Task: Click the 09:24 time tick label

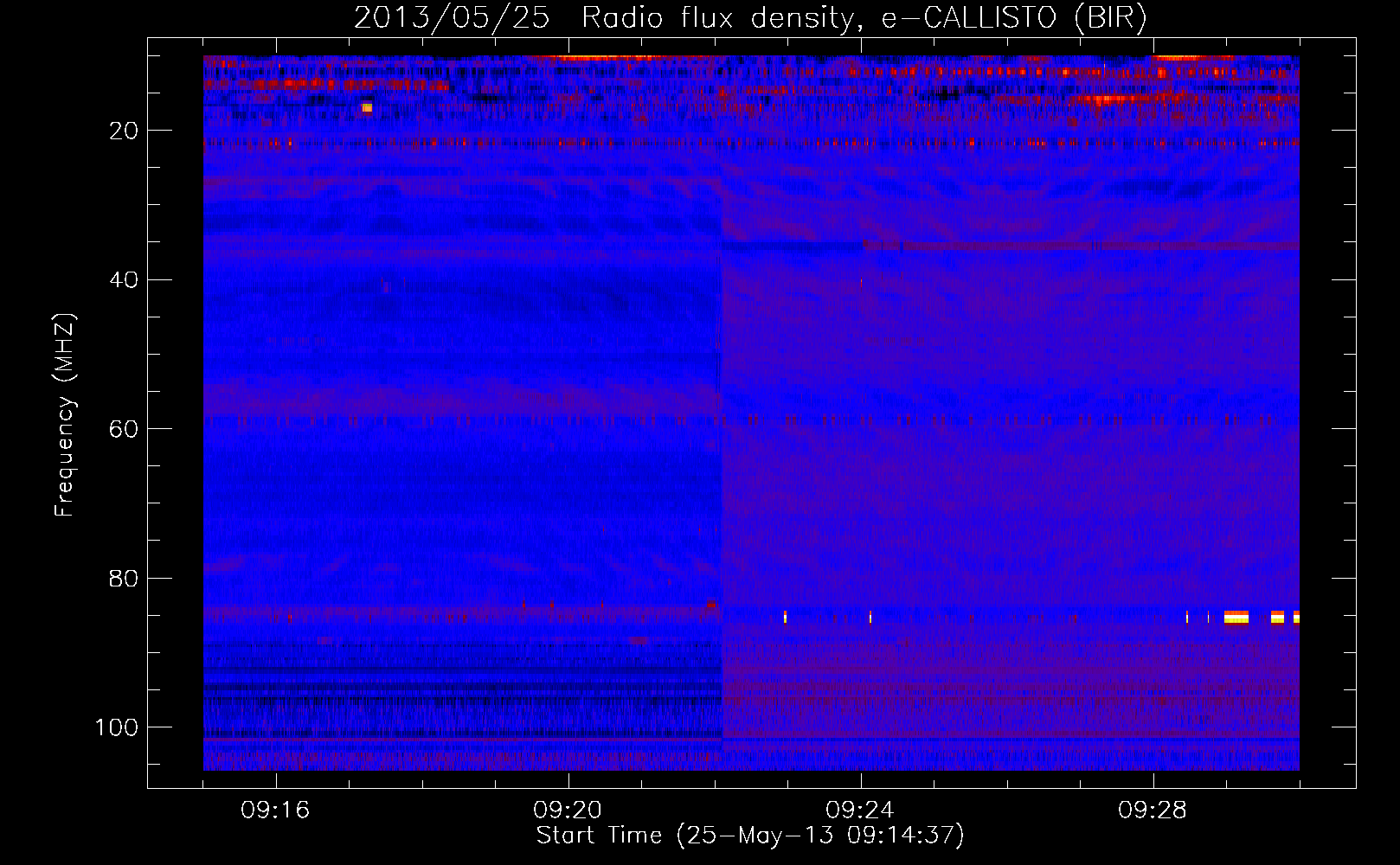Action: [x=860, y=810]
